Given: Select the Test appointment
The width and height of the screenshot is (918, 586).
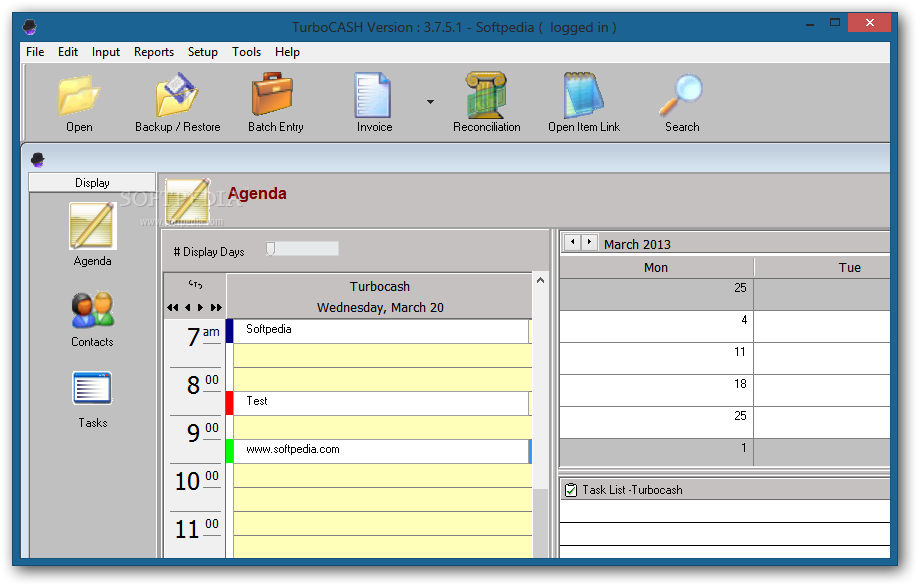Looking at the screenshot, I should pyautogui.click(x=381, y=403).
